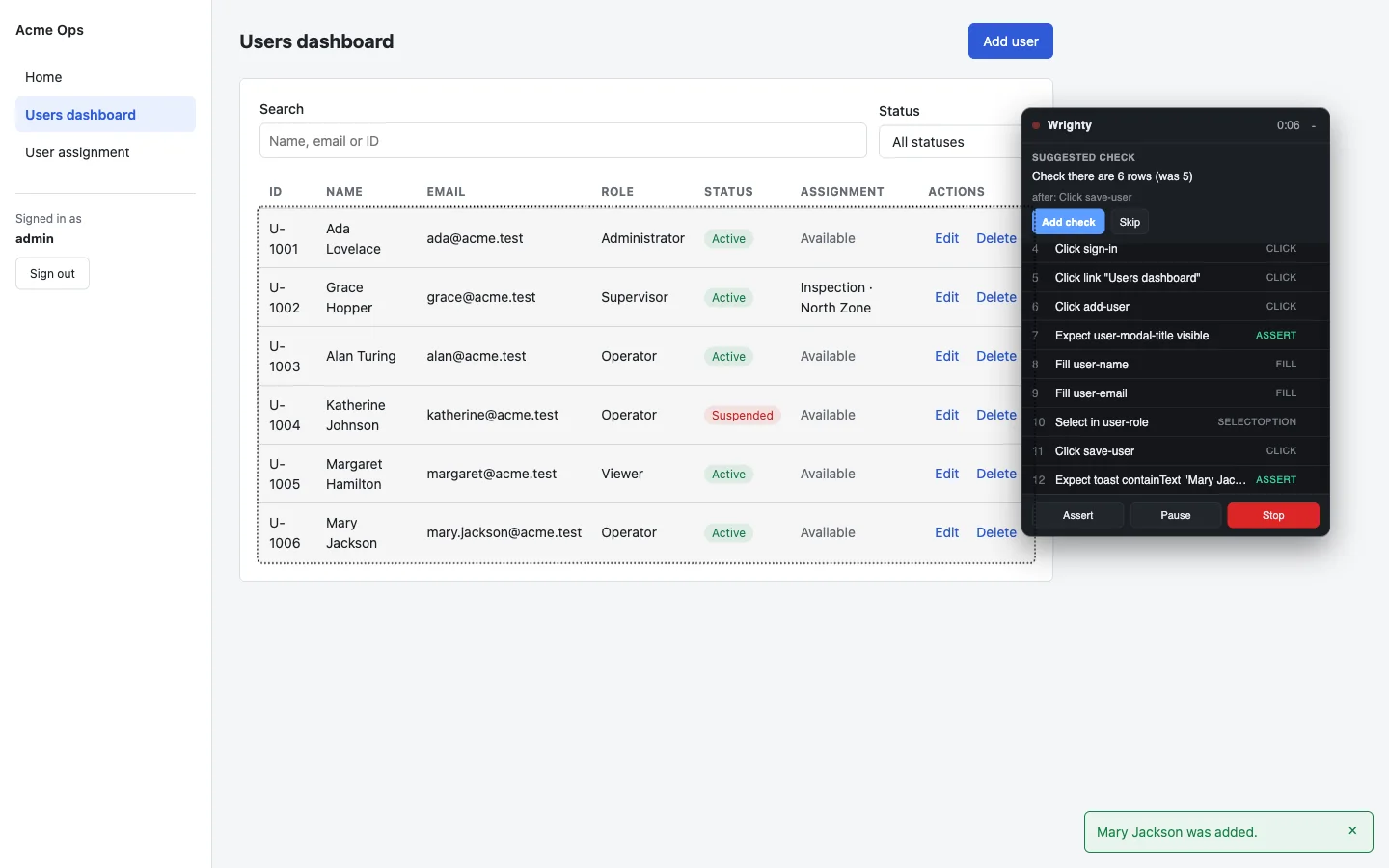The image size is (1389, 868).
Task: Edit Katherine Johnson's record
Action: coord(946,415)
